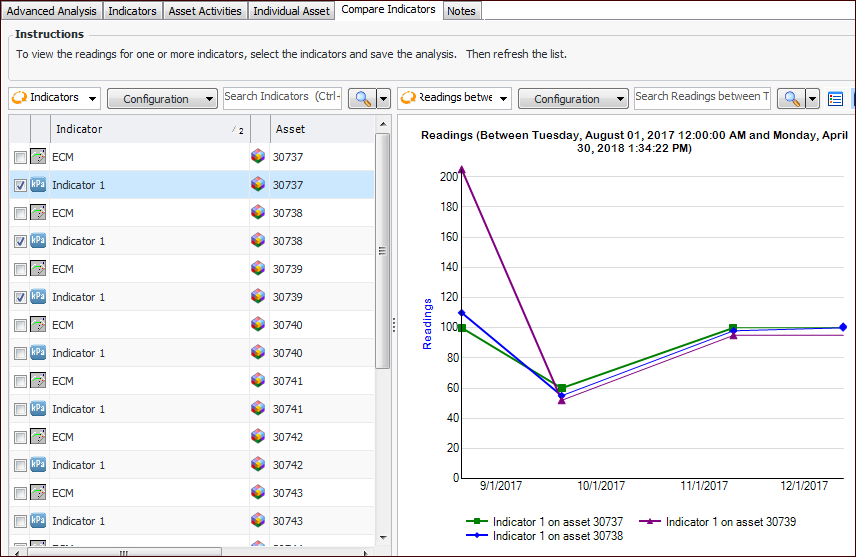Open the left Configuration dropdown
Screen dimensions: 856x557
click(x=162, y=99)
